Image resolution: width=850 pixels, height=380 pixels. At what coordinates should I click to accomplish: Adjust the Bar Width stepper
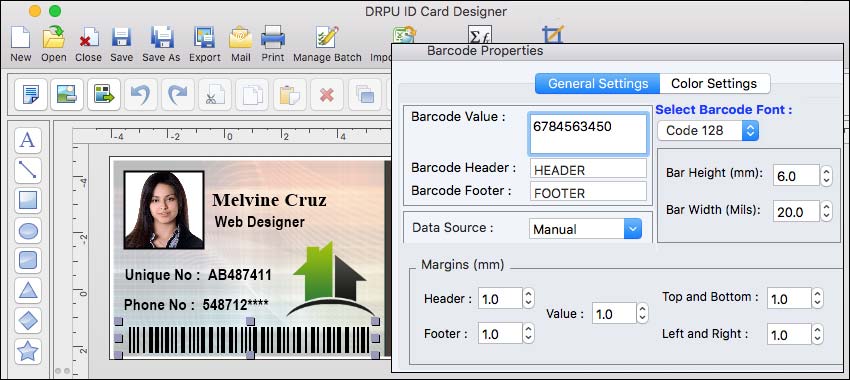click(x=826, y=211)
